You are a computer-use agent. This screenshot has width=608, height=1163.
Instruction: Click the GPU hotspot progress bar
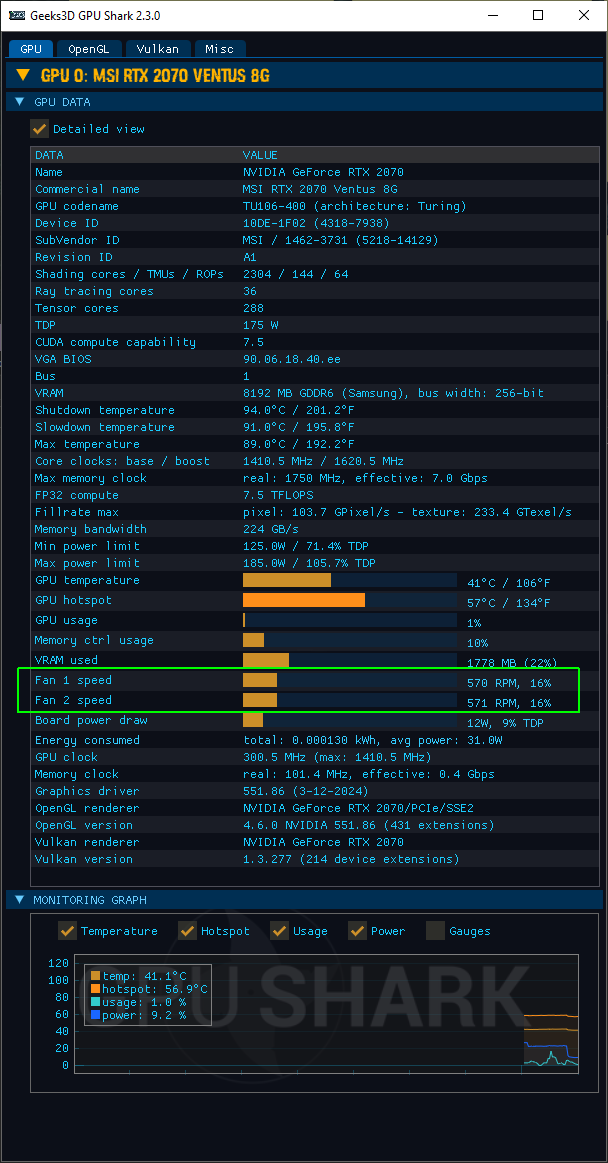tap(350, 600)
